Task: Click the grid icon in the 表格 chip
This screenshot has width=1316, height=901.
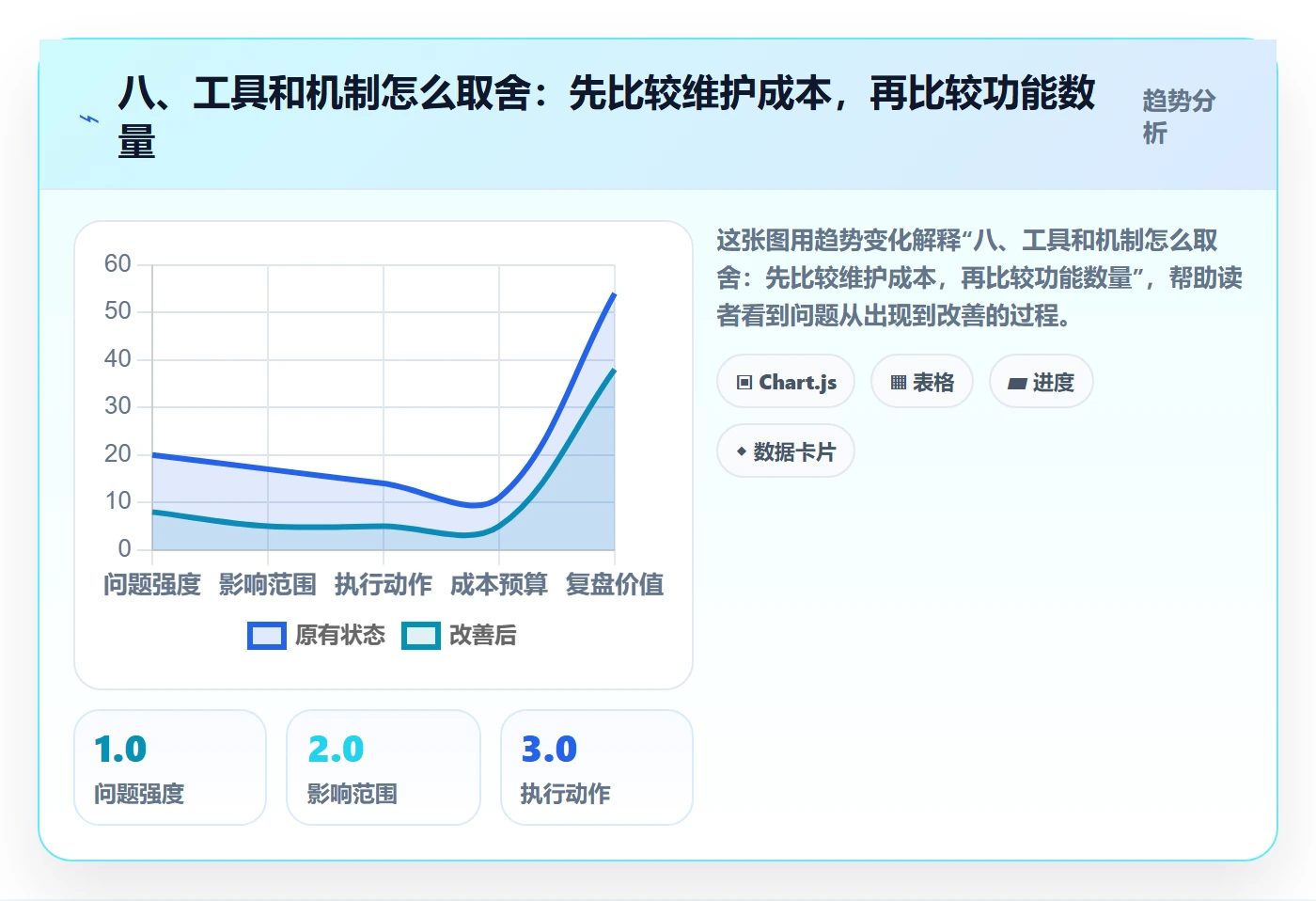Action: (x=899, y=383)
